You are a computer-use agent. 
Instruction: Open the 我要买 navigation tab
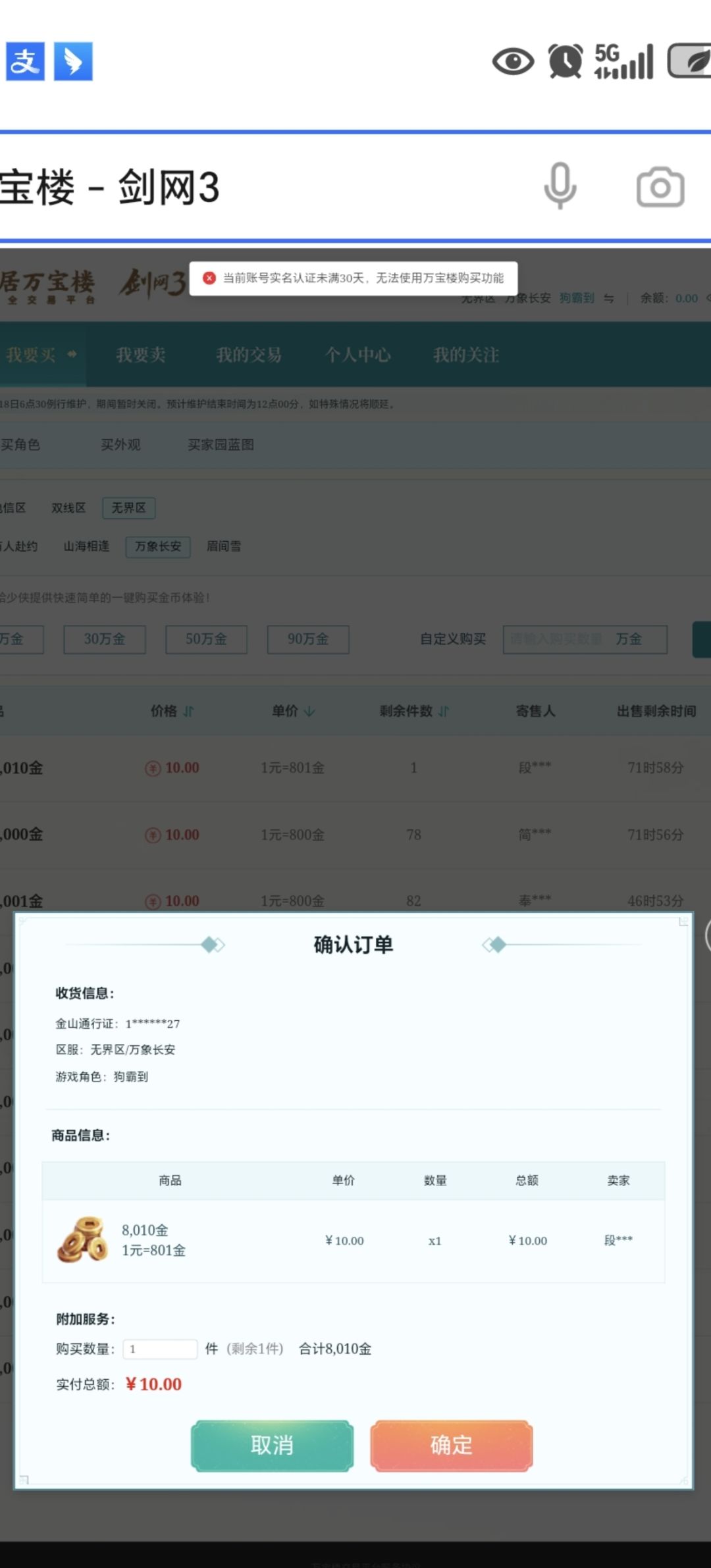pyautogui.click(x=42, y=355)
